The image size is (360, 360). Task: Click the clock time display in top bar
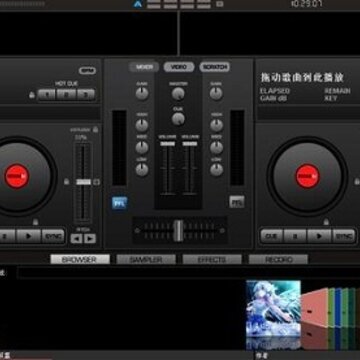[x=306, y=4]
